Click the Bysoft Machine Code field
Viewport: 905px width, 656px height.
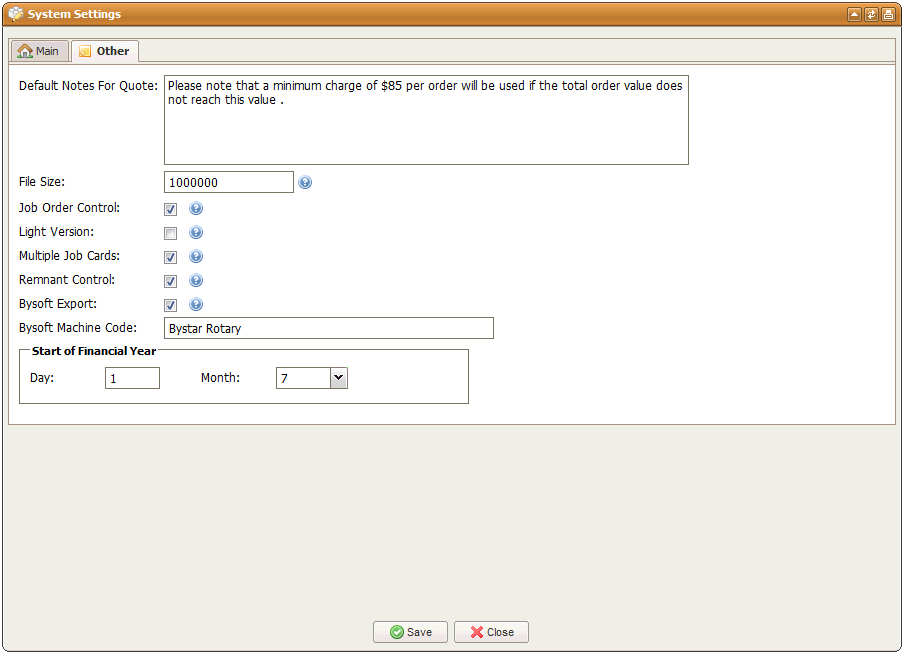328,328
